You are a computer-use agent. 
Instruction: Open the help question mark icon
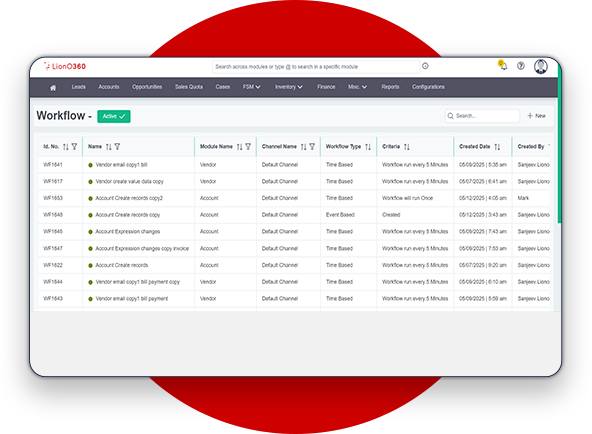521,66
